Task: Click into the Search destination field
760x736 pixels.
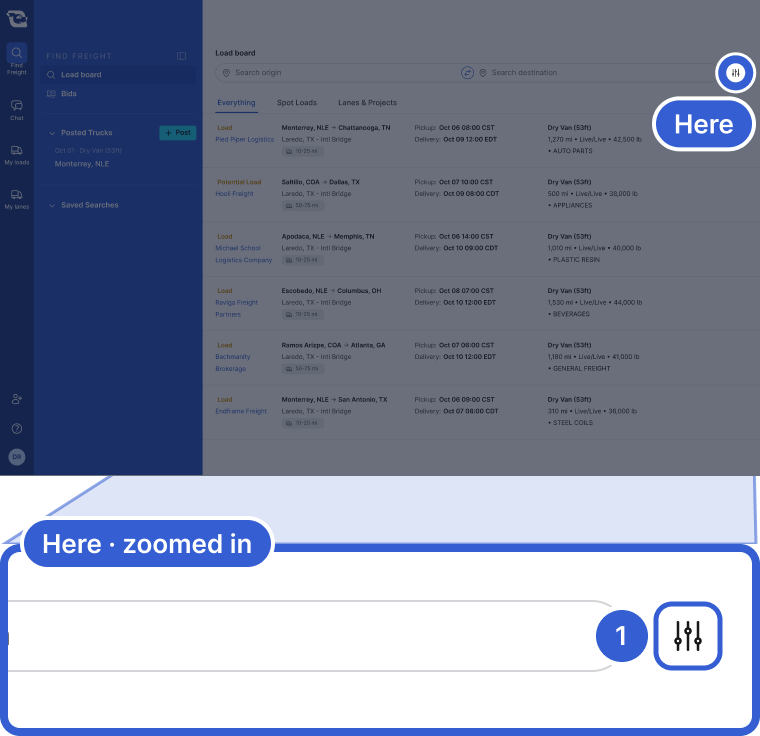Action: [595, 73]
